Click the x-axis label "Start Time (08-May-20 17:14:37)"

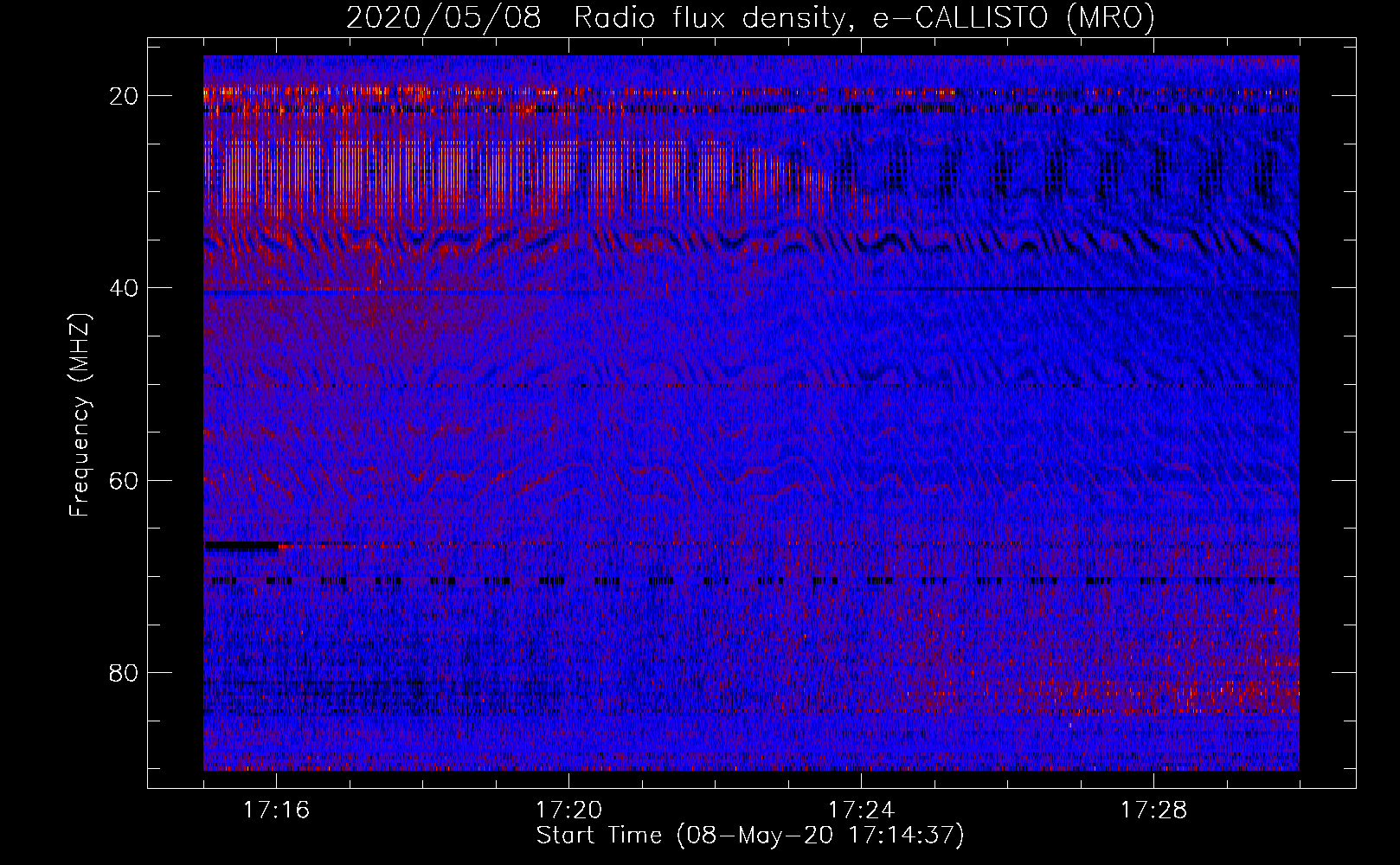click(750, 836)
